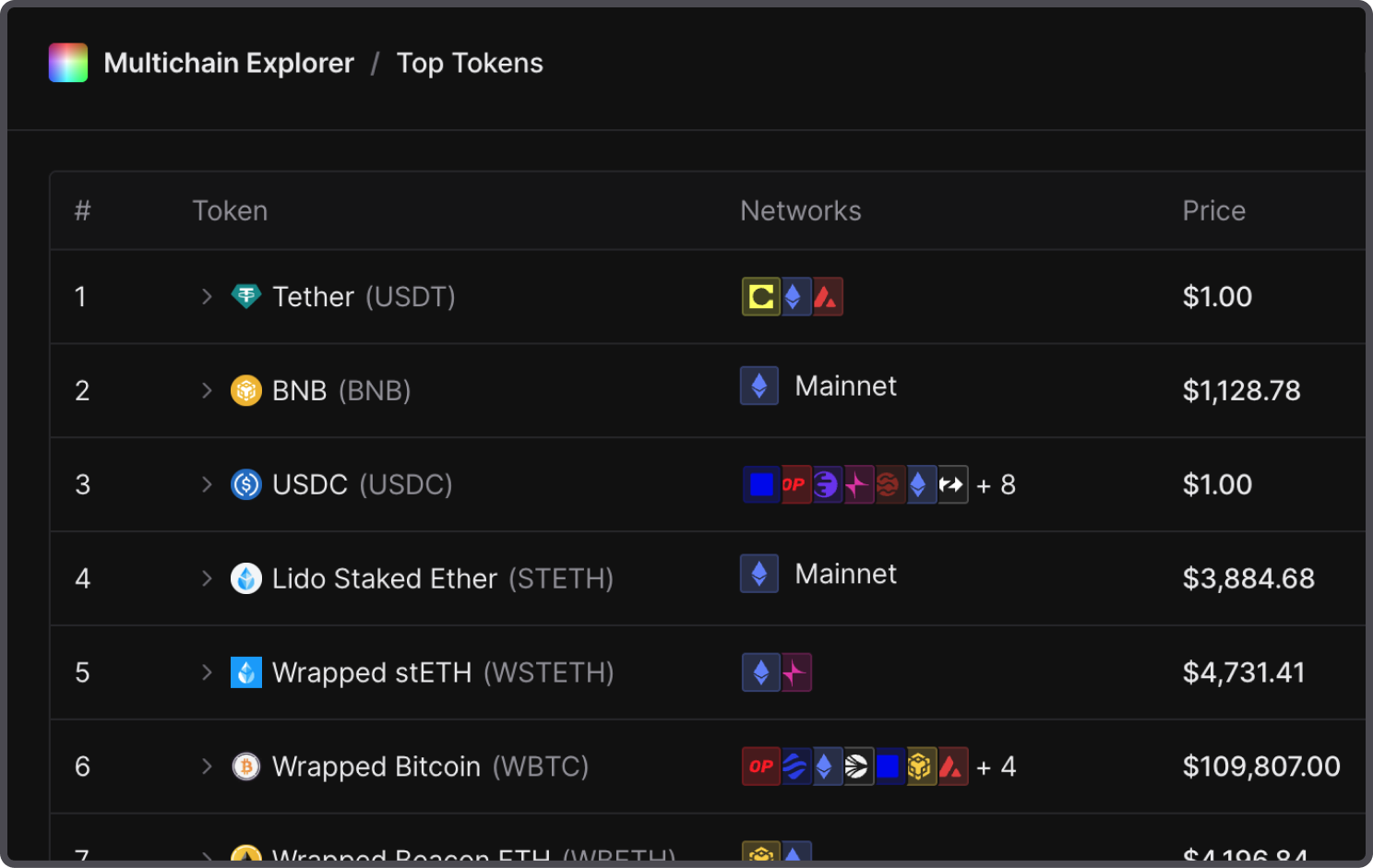Click the Multichain Explorer rainbow logo
The height and width of the screenshot is (868, 1373).
[x=68, y=63]
